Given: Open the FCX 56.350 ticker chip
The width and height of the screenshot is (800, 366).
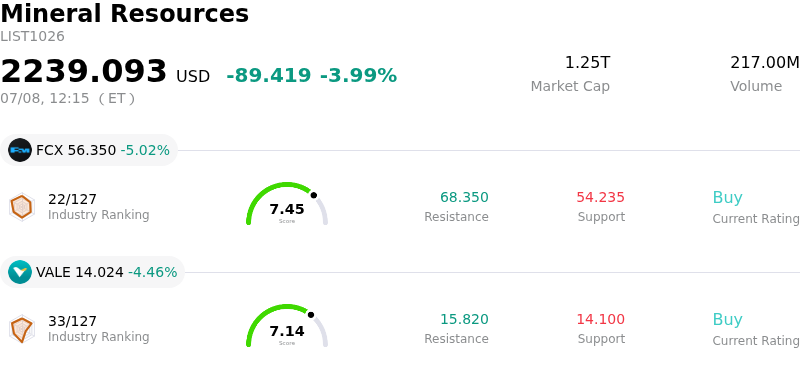Looking at the screenshot, I should [x=89, y=150].
